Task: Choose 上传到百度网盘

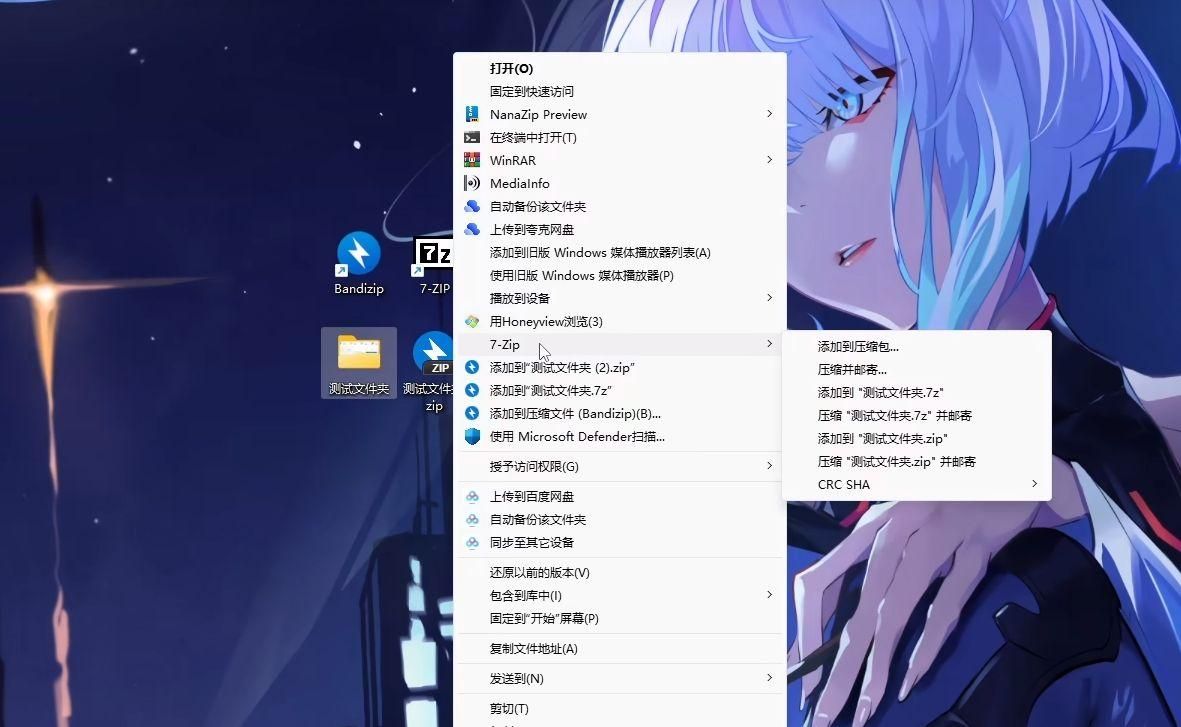Action: click(620, 496)
